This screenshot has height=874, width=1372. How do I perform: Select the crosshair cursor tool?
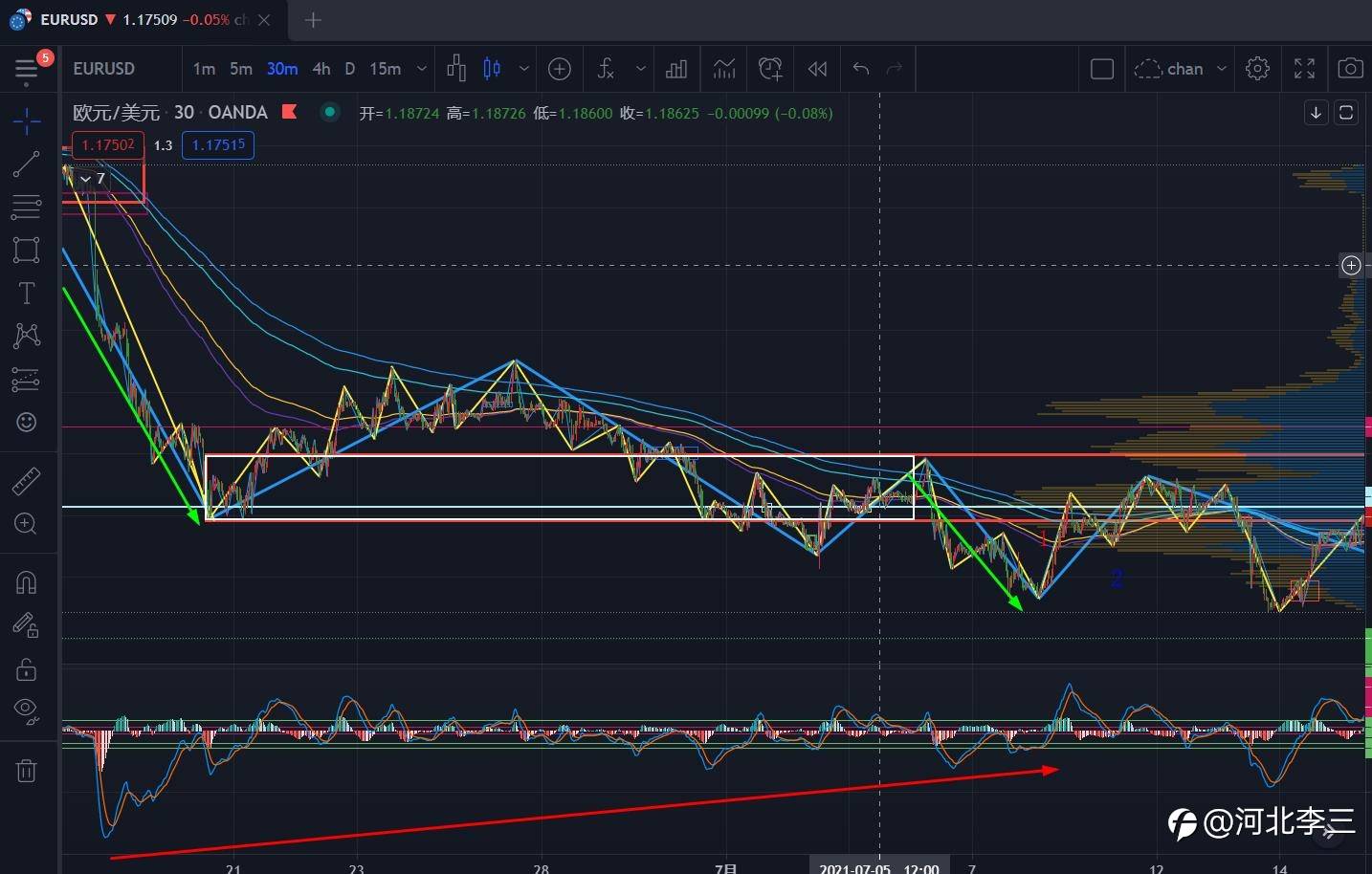click(27, 121)
